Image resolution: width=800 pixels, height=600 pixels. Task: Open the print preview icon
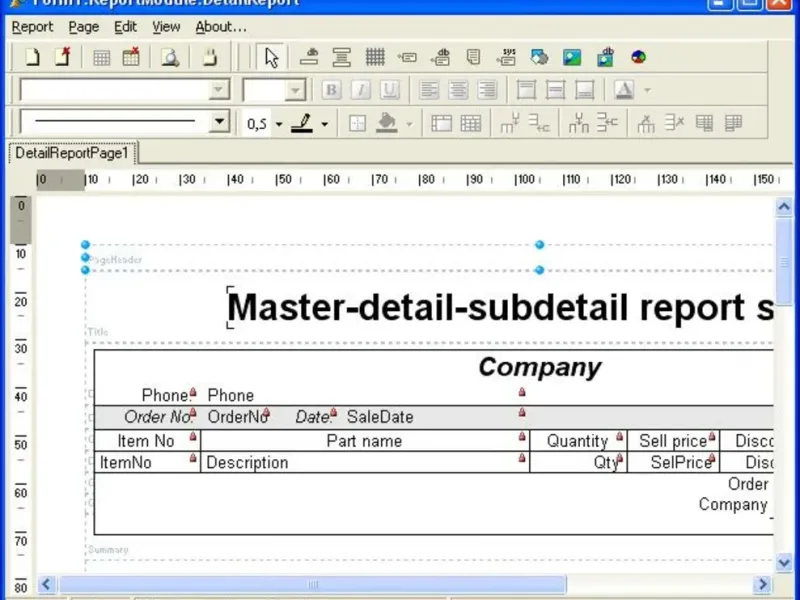(x=170, y=57)
